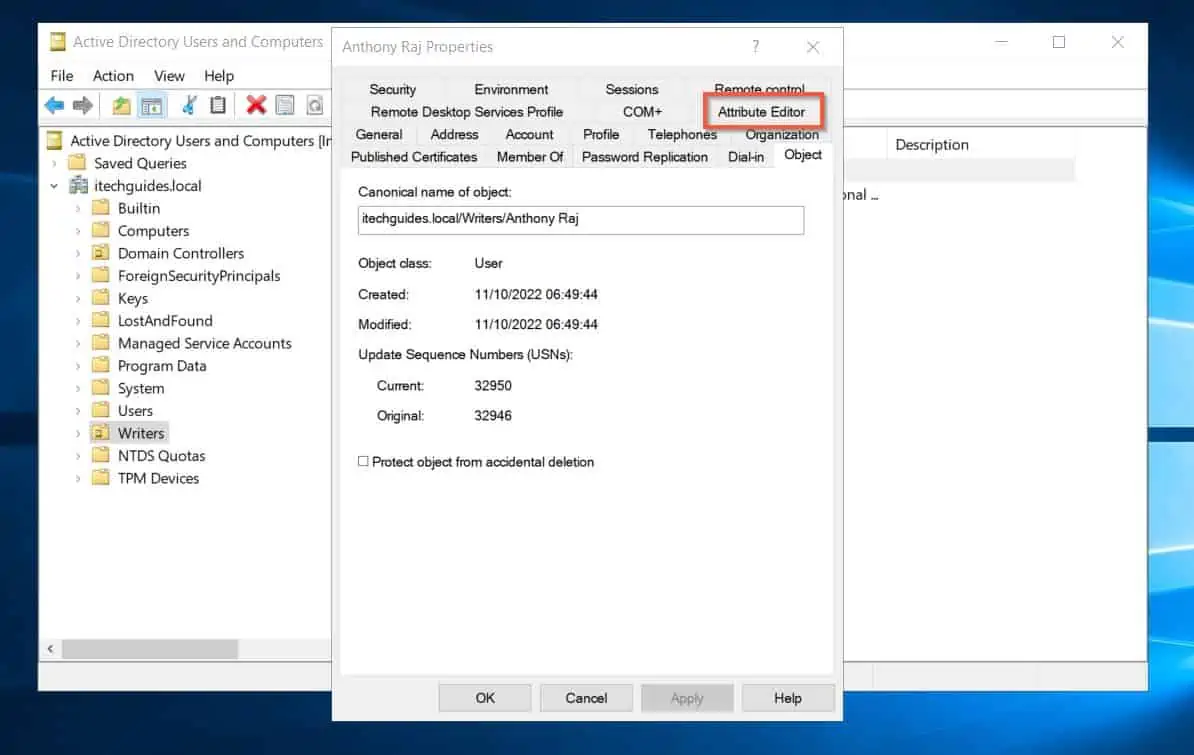Open the View menu

click(x=169, y=75)
